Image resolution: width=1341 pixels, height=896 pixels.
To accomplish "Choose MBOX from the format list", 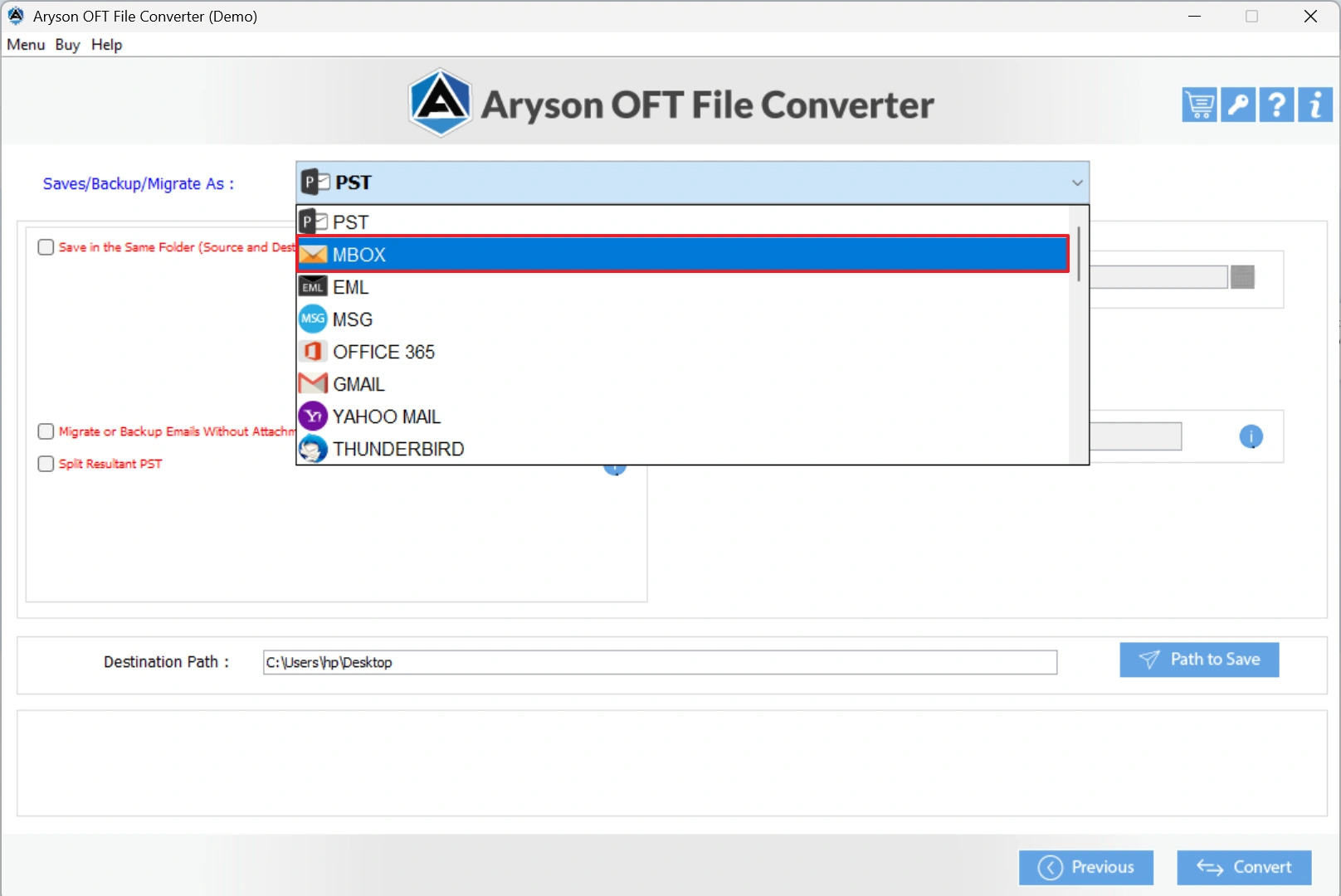I will point(683,255).
